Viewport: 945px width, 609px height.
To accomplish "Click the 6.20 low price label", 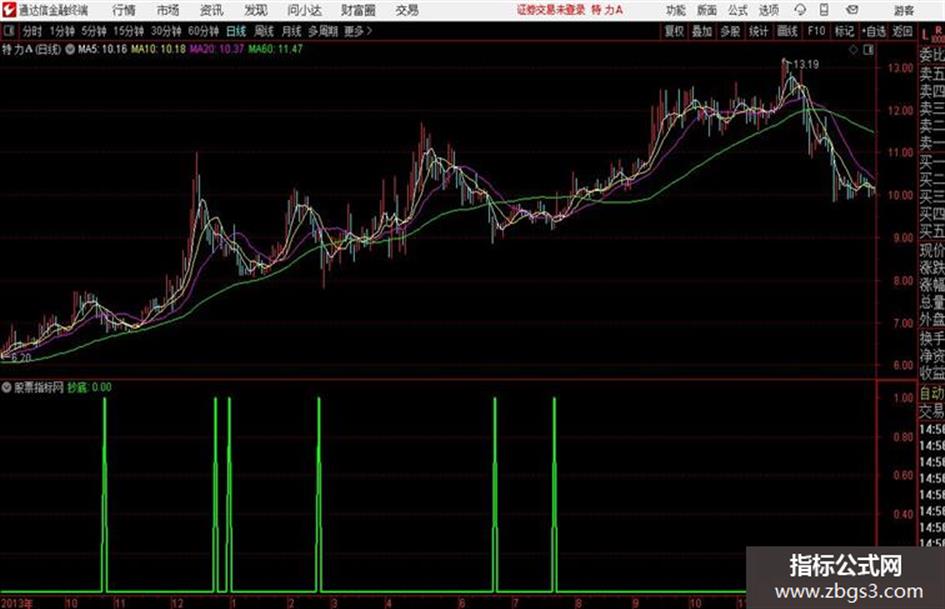I will tap(21, 358).
